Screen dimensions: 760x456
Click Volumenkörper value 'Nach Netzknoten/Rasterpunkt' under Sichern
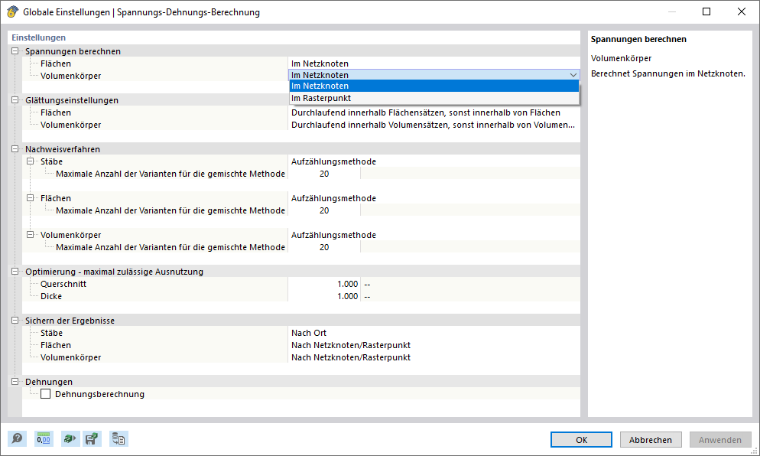[x=350, y=357]
